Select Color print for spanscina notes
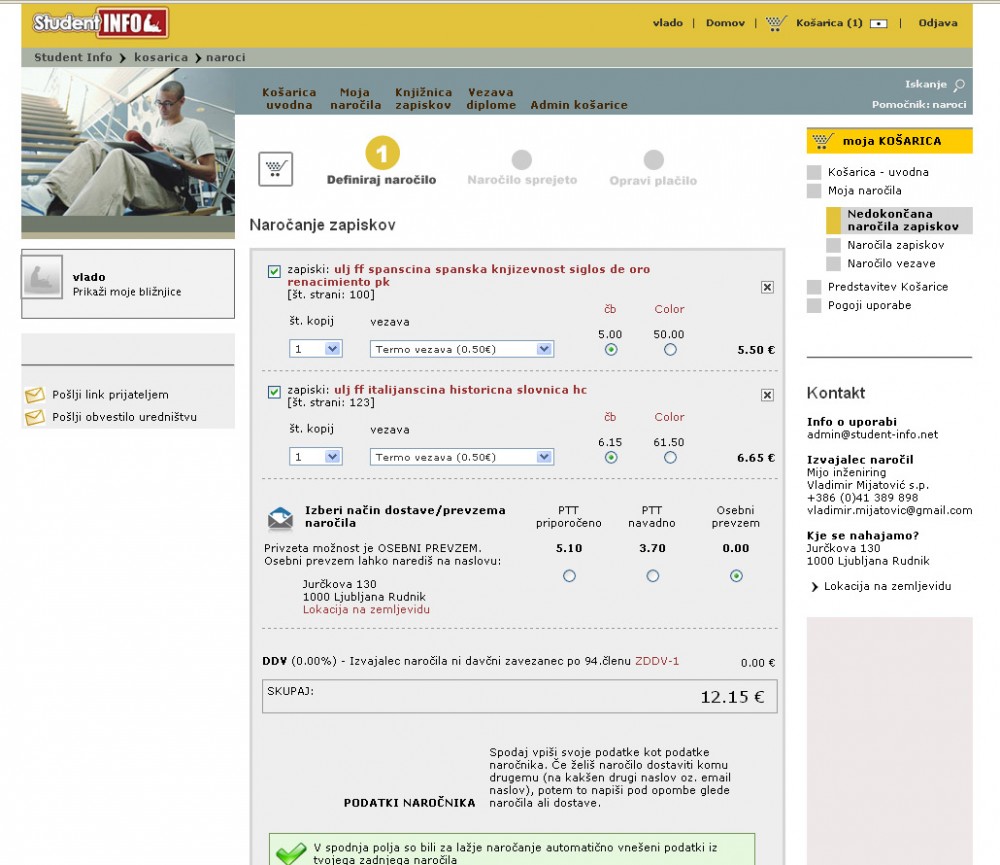This screenshot has height=865, width=1000. coord(670,349)
